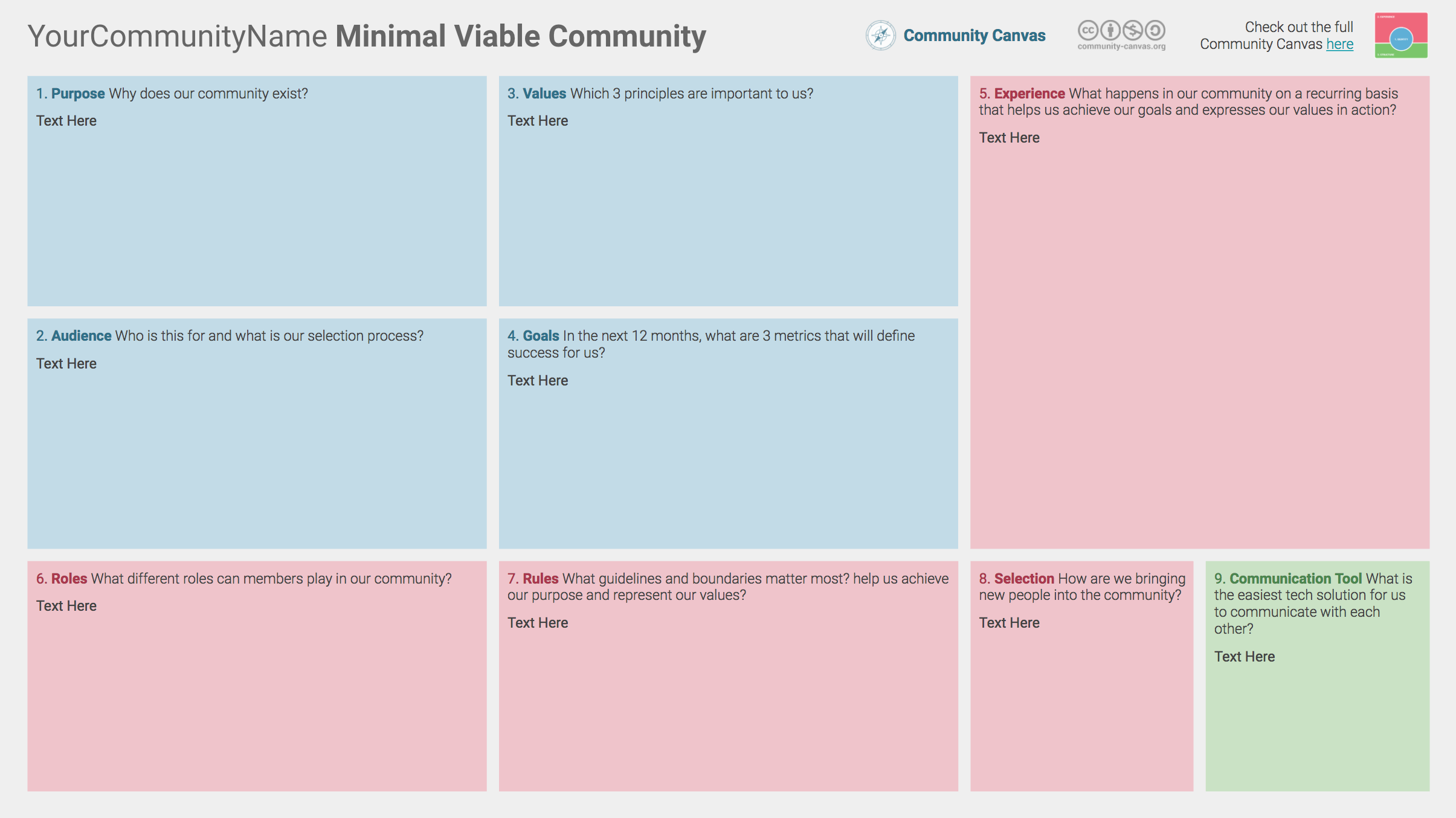This screenshot has height=818, width=1456.
Task: Click the Community Canvas compass logo
Action: tap(880, 36)
